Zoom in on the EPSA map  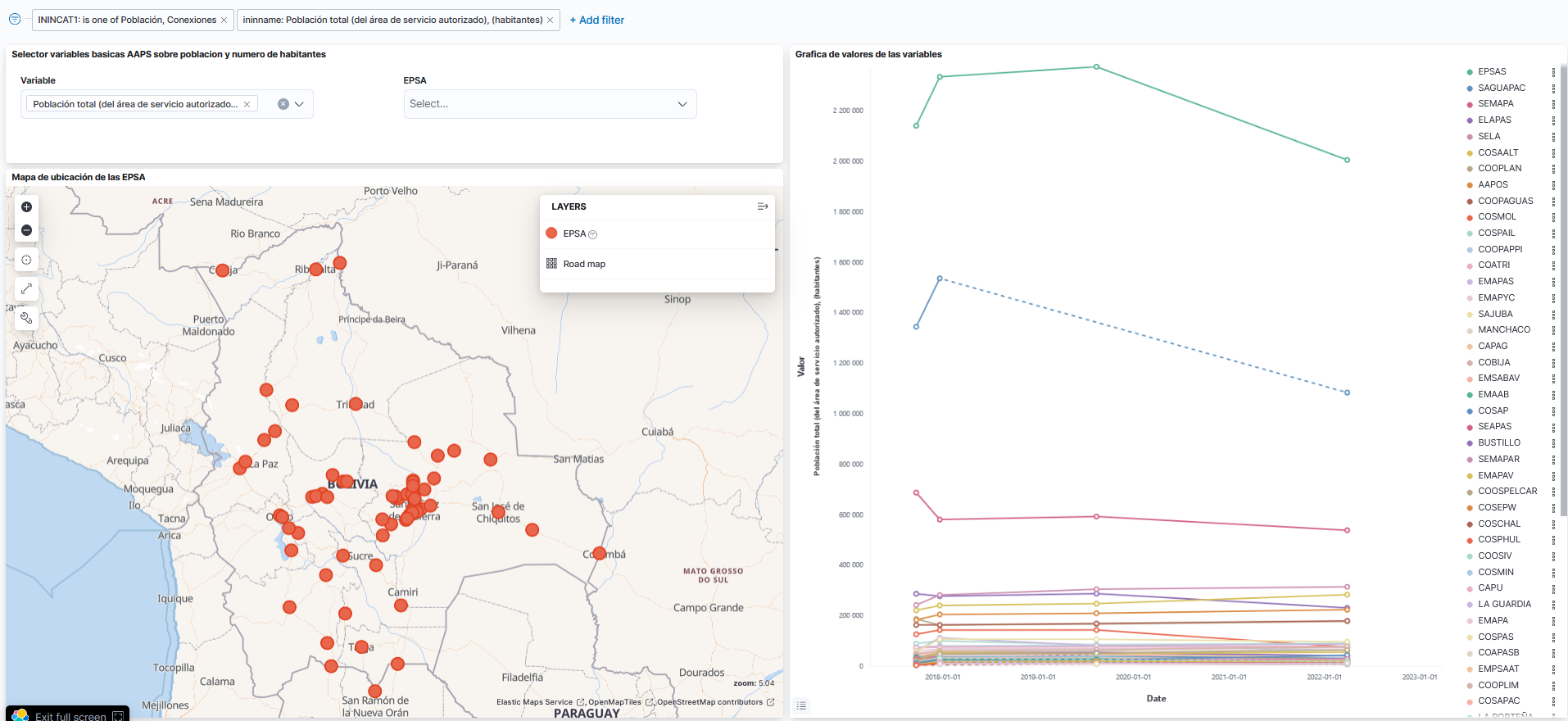click(26, 207)
